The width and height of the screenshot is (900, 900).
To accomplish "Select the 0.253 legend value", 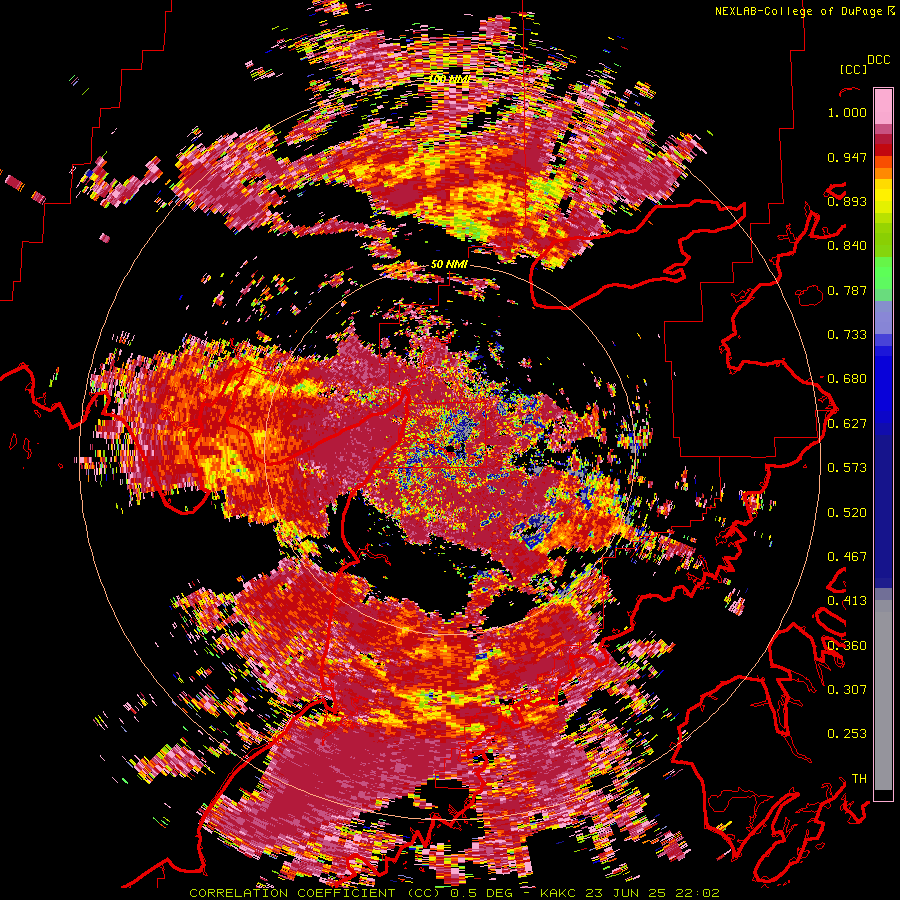I will coord(847,734).
